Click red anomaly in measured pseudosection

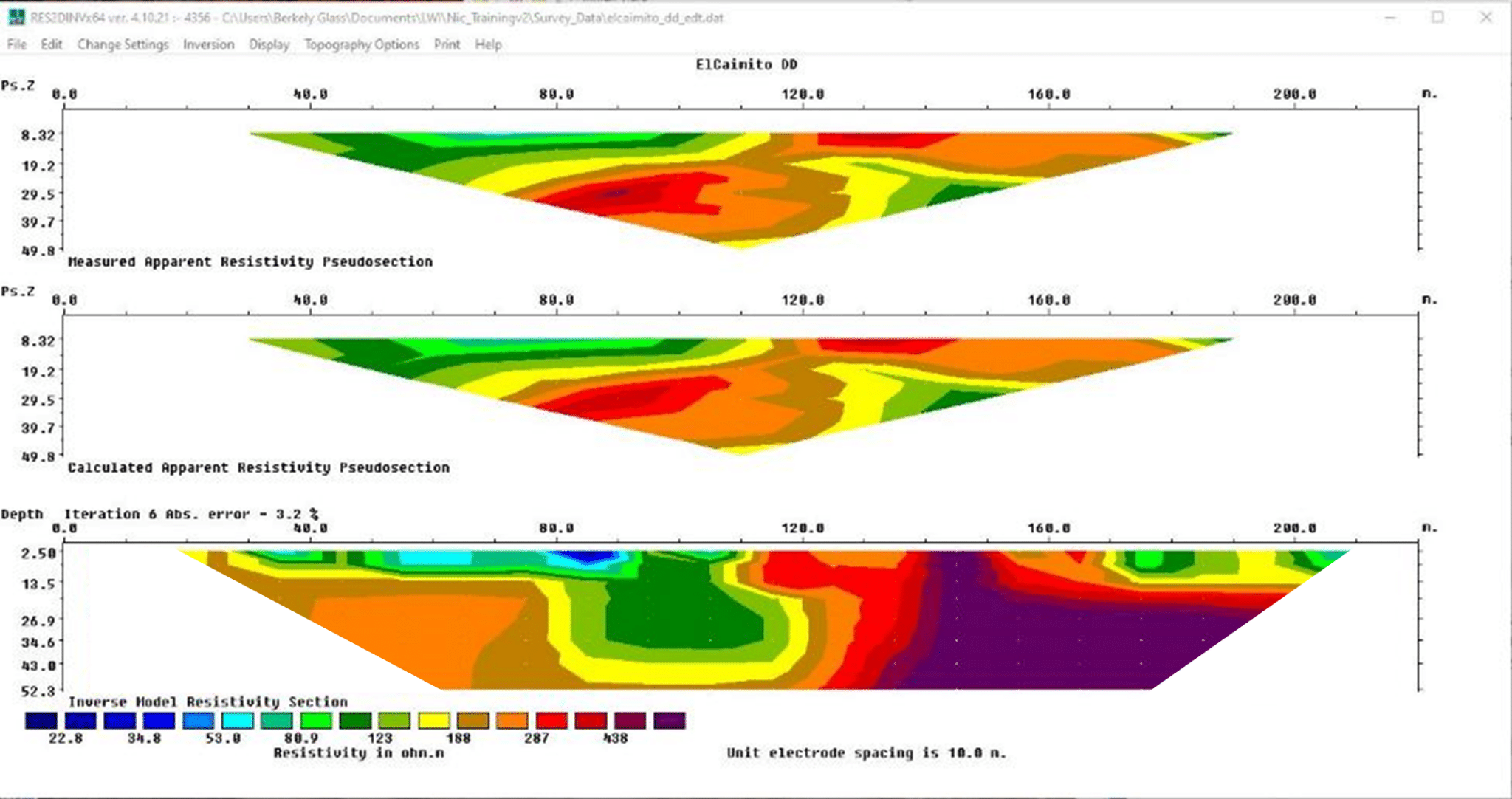pyautogui.click(x=635, y=193)
